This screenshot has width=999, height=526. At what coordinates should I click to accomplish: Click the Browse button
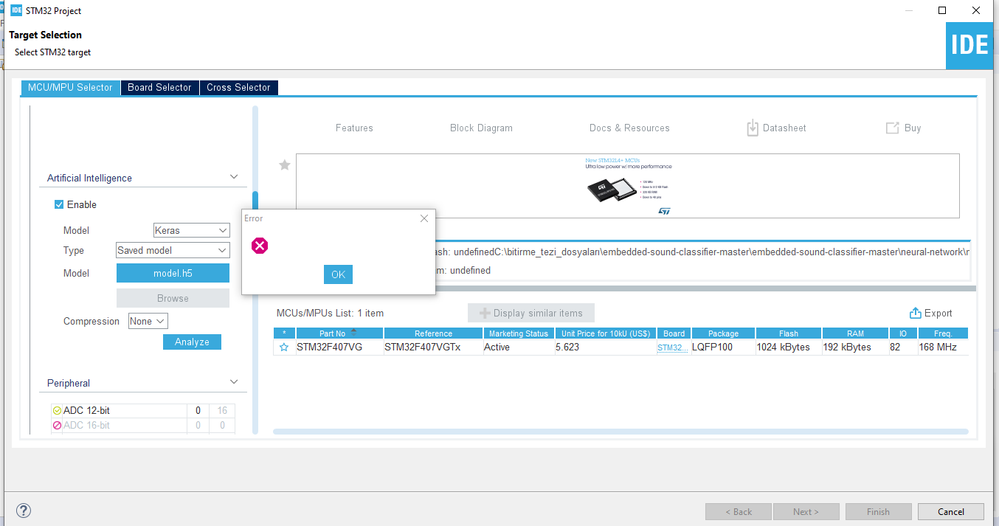point(173,298)
